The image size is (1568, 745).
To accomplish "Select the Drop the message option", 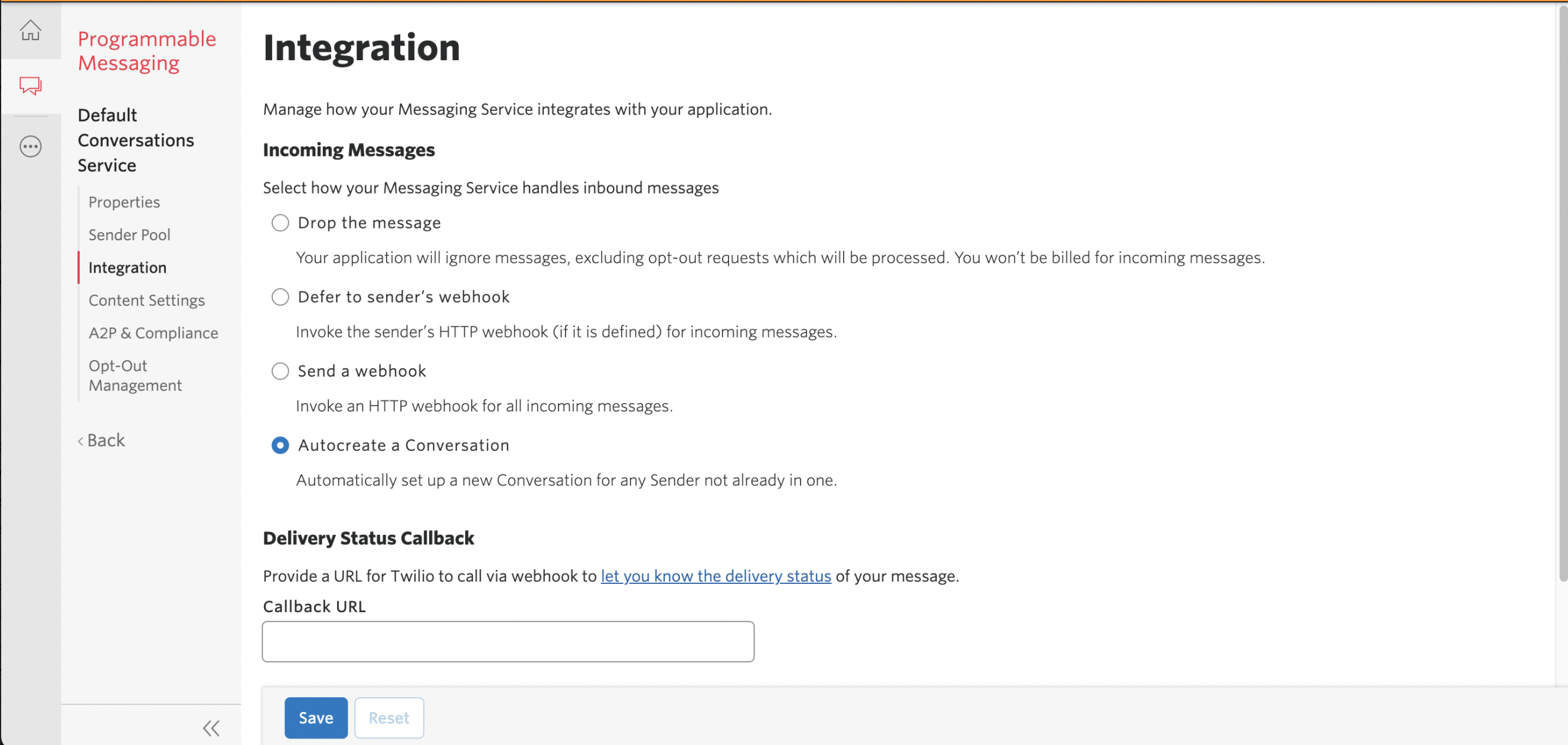I will coord(280,223).
